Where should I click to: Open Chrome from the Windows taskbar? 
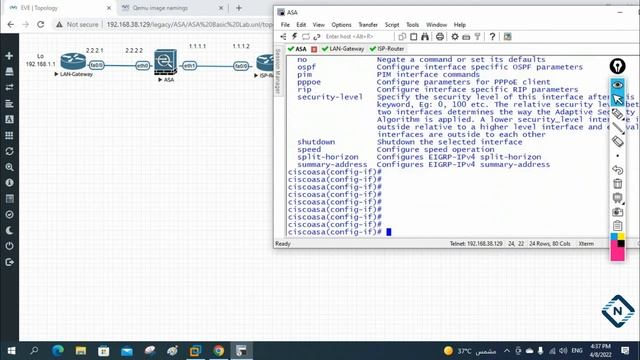point(218,351)
